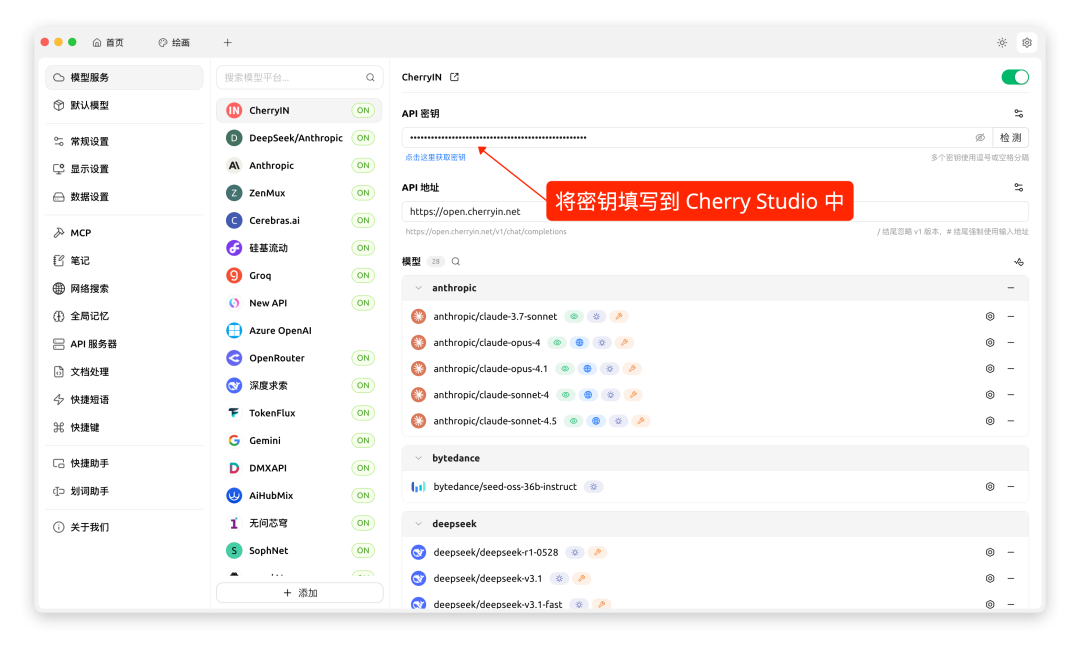
Task: Switch to the 绘画 tab
Action: click(x=174, y=43)
